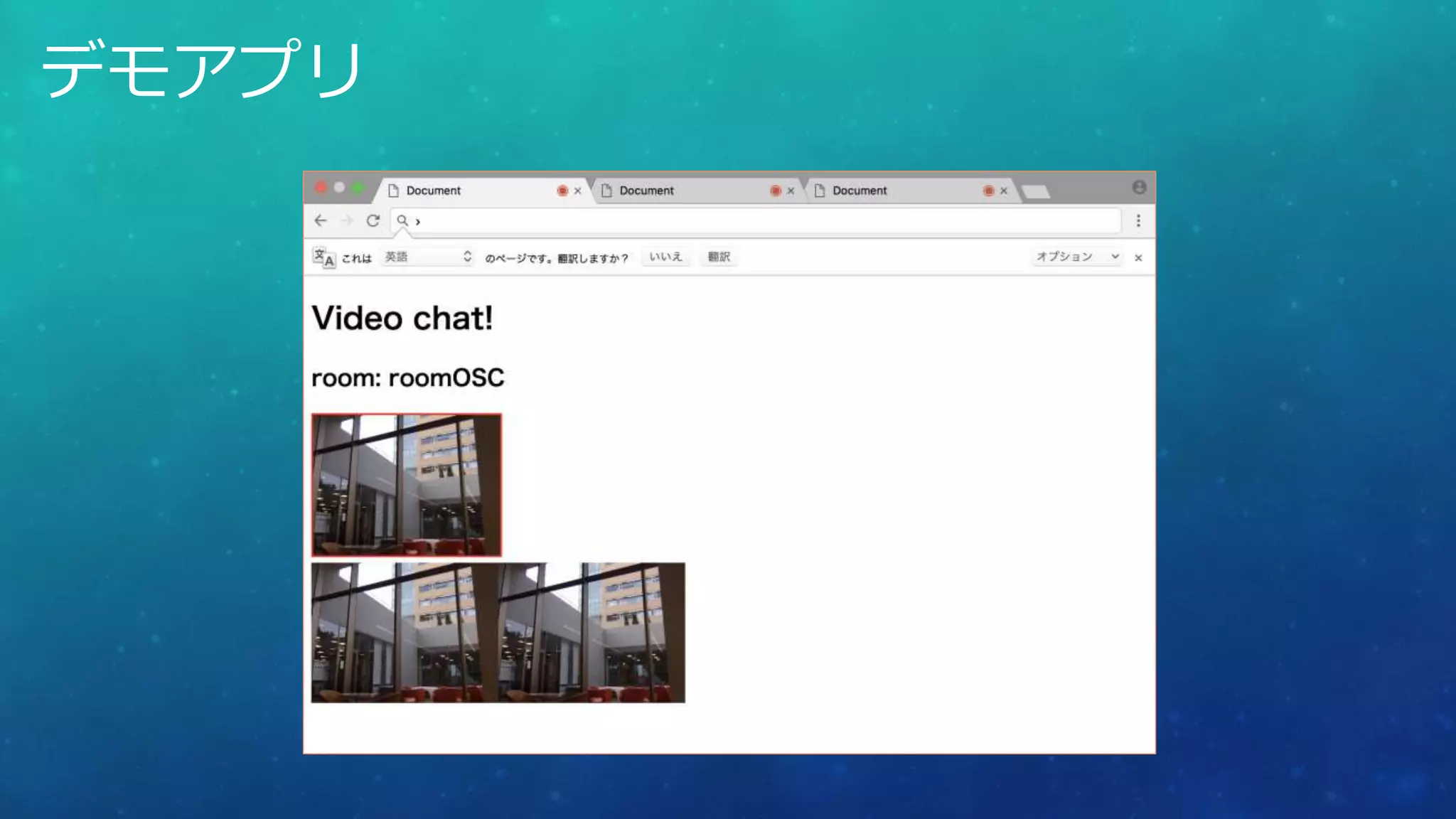This screenshot has height=819, width=1456.
Task: Click the user profile icon
Action: click(1139, 187)
